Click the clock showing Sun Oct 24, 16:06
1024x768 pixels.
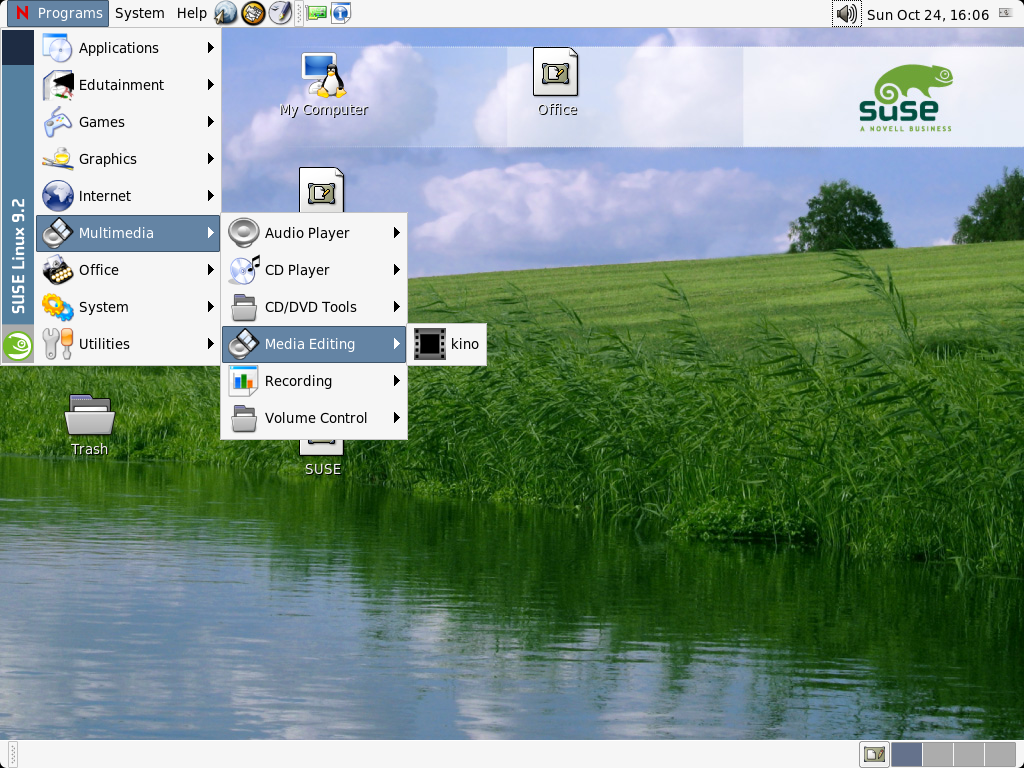pyautogui.click(x=927, y=14)
